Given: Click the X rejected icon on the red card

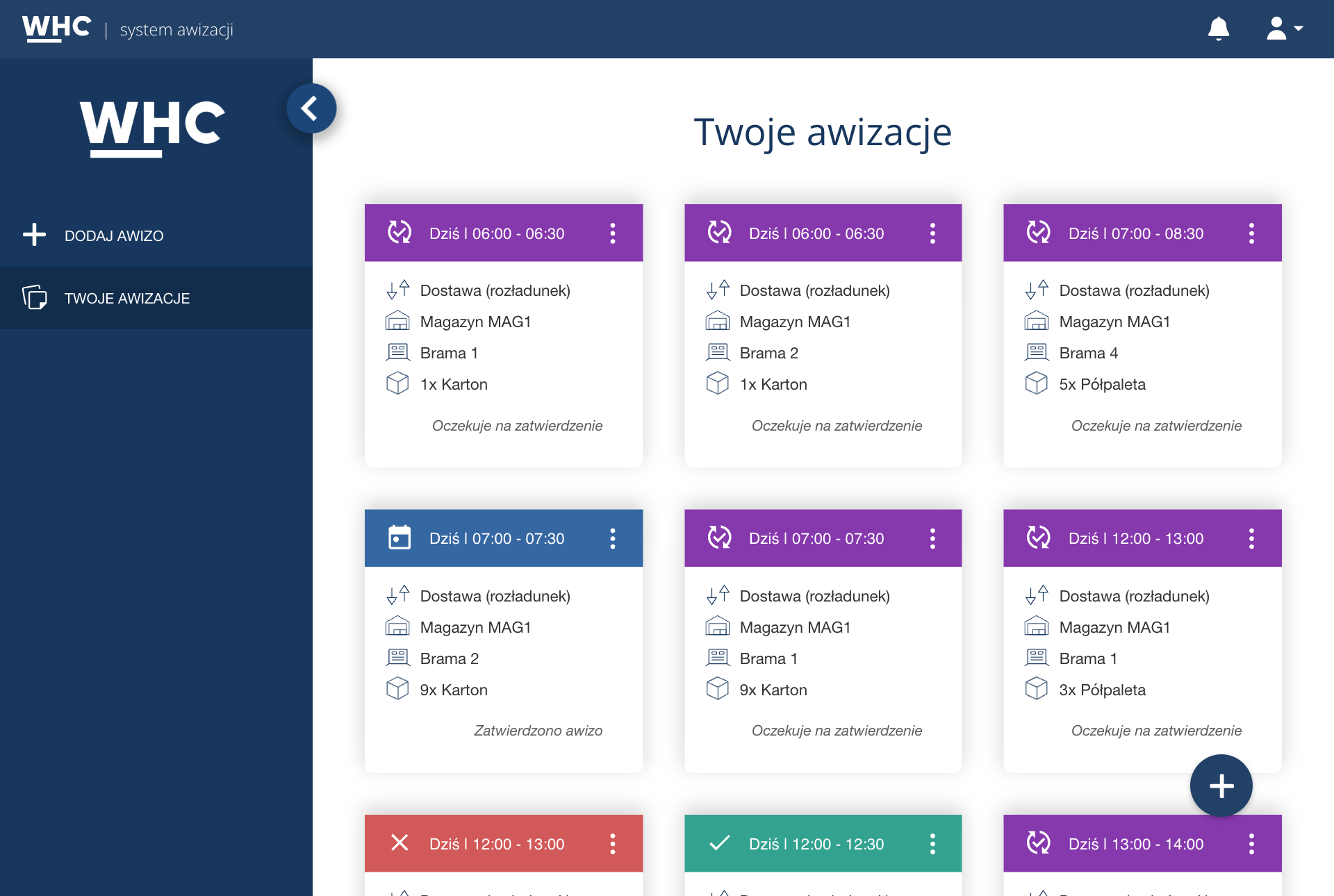Looking at the screenshot, I should click(400, 843).
